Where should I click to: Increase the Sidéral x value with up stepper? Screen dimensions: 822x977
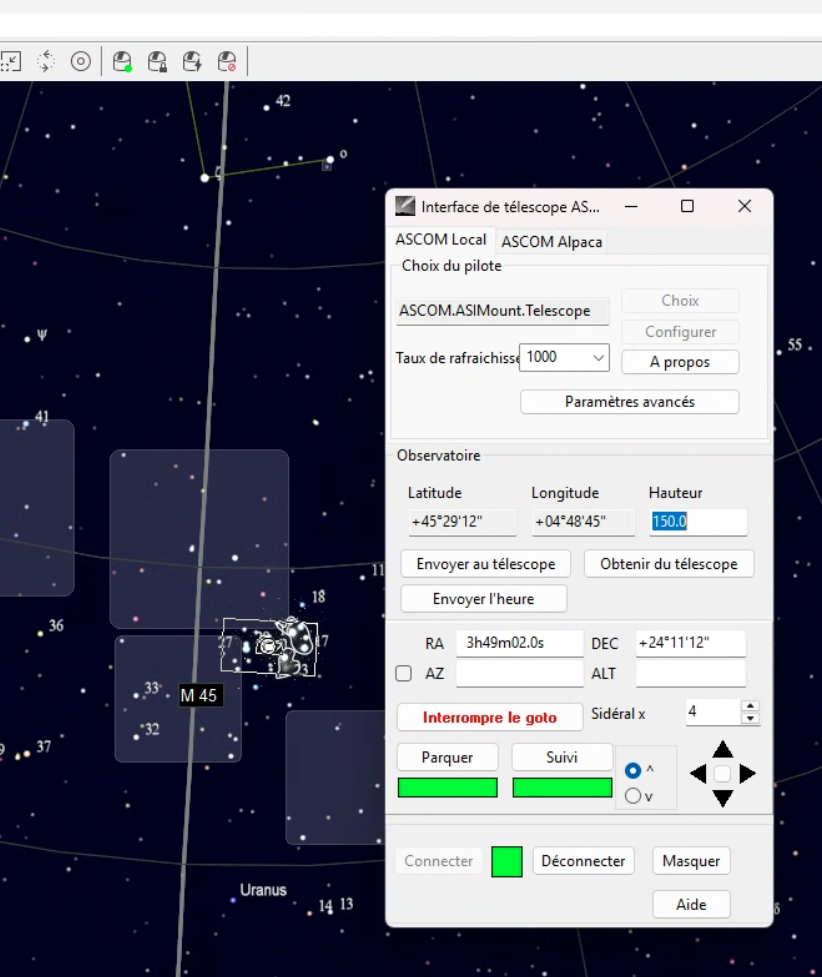coord(750,706)
